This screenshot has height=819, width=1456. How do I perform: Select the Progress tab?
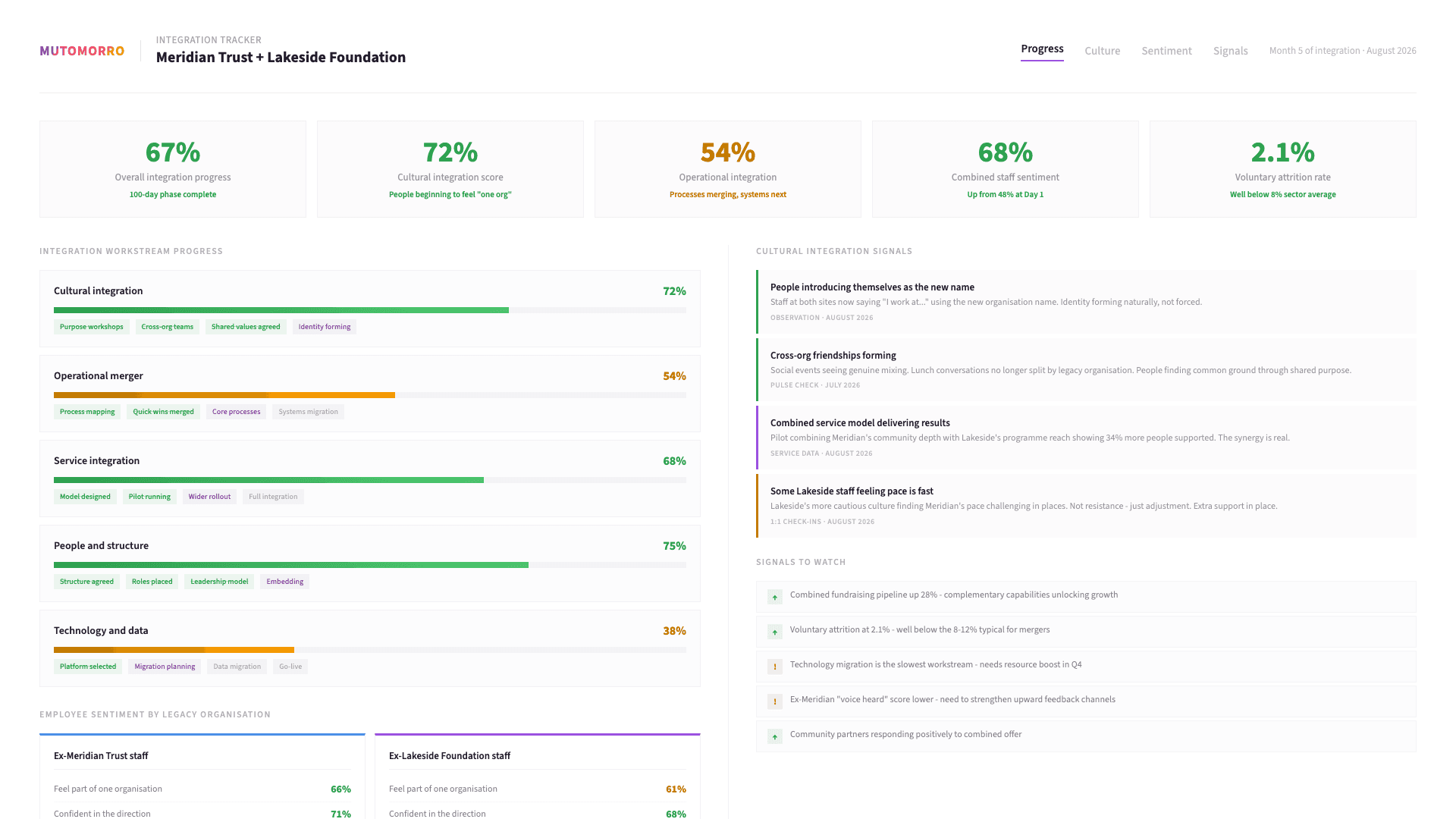1042,49
